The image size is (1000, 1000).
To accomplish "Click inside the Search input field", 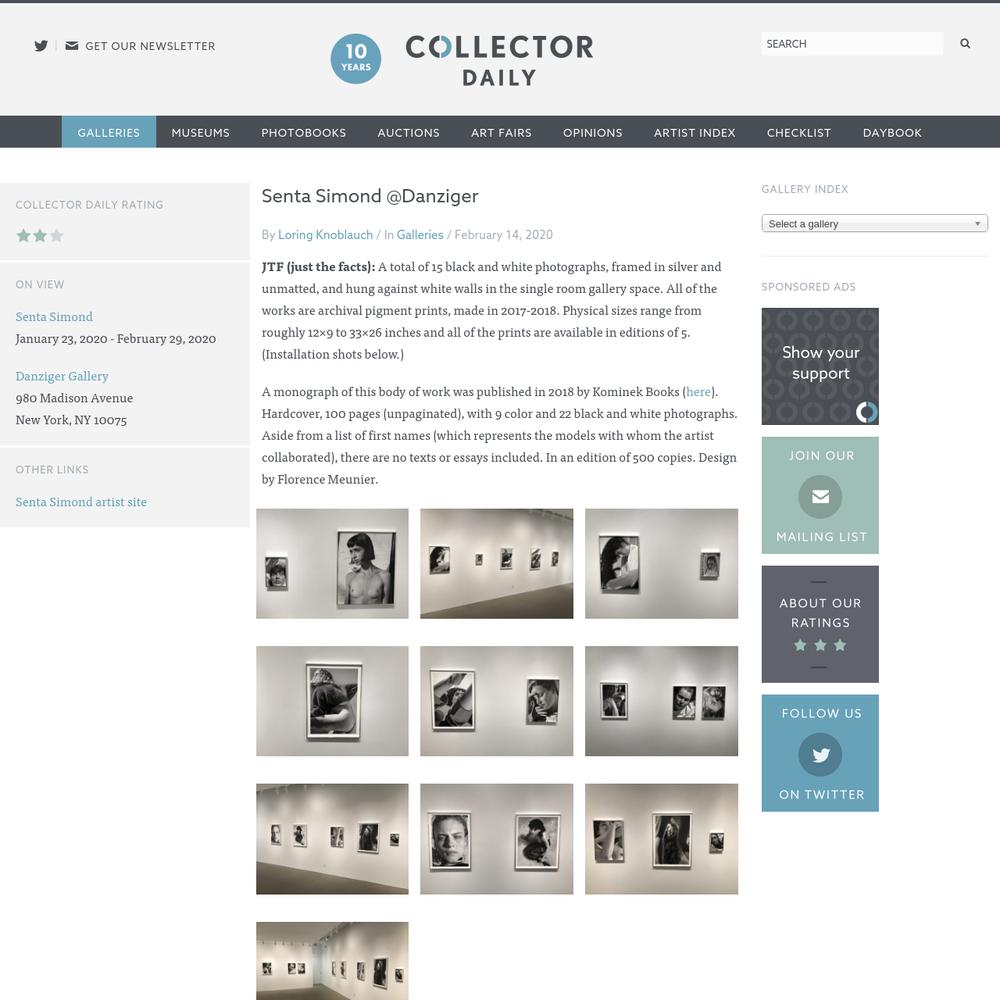I will click(x=852, y=43).
